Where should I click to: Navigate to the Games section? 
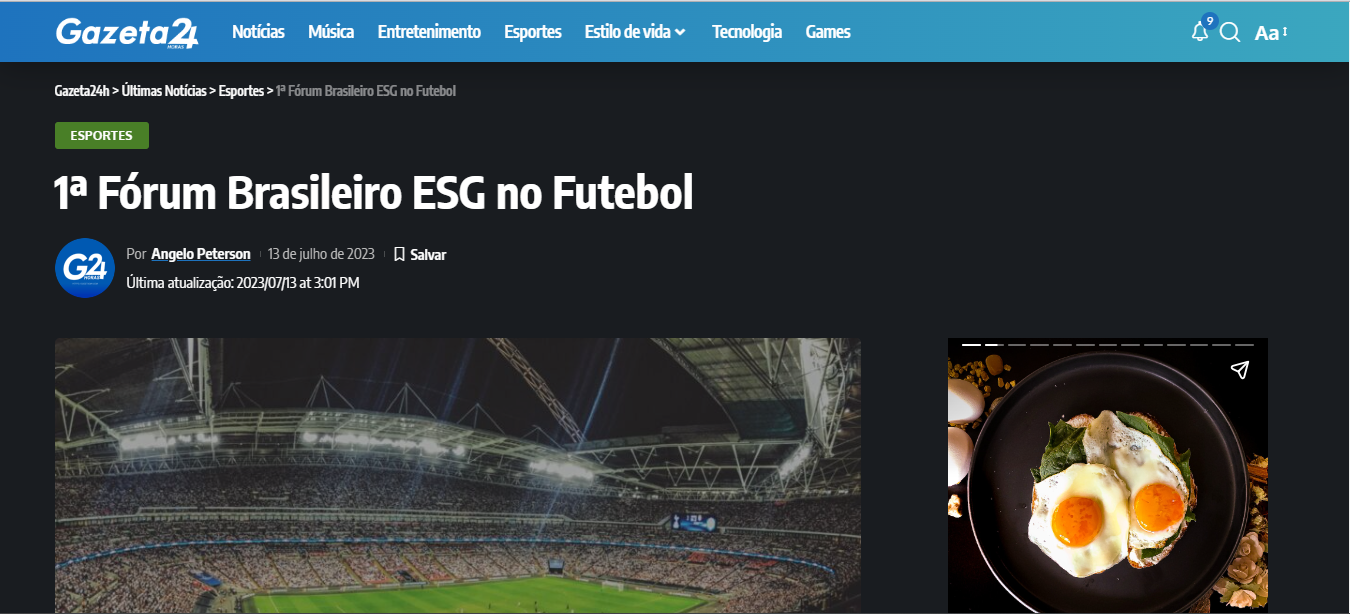coord(828,32)
